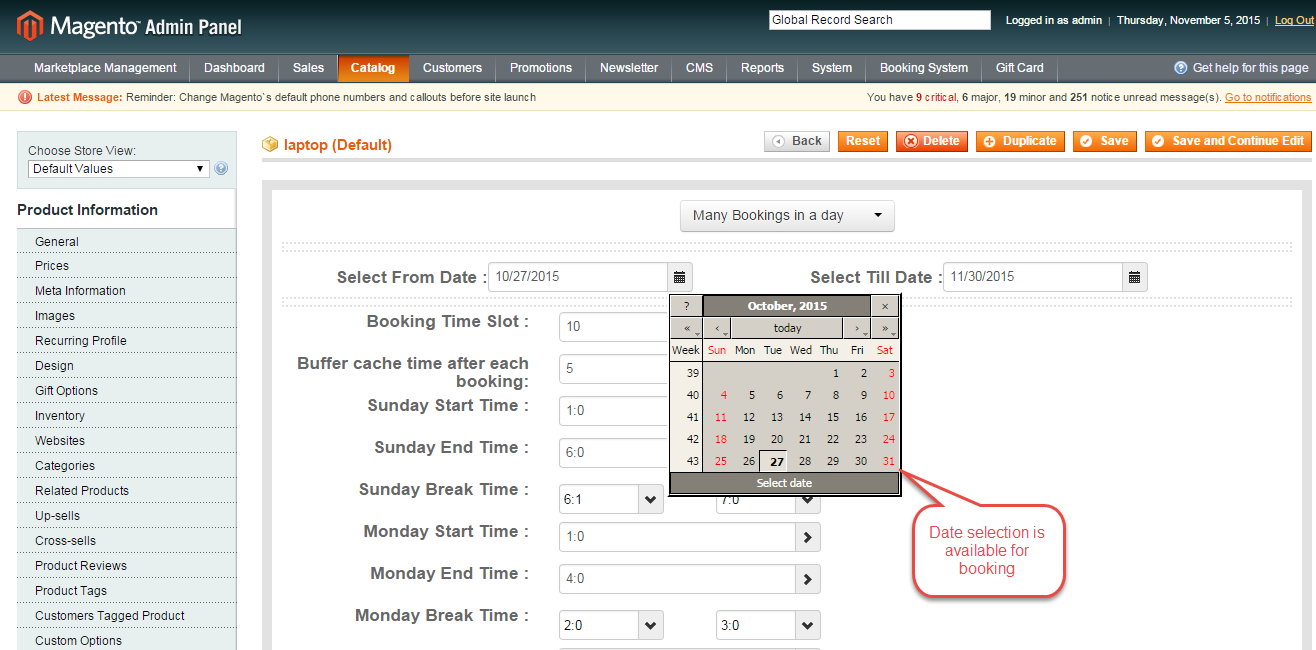This screenshot has height=650, width=1316.
Task: Select October 19 in the calendar
Action: click(746, 439)
